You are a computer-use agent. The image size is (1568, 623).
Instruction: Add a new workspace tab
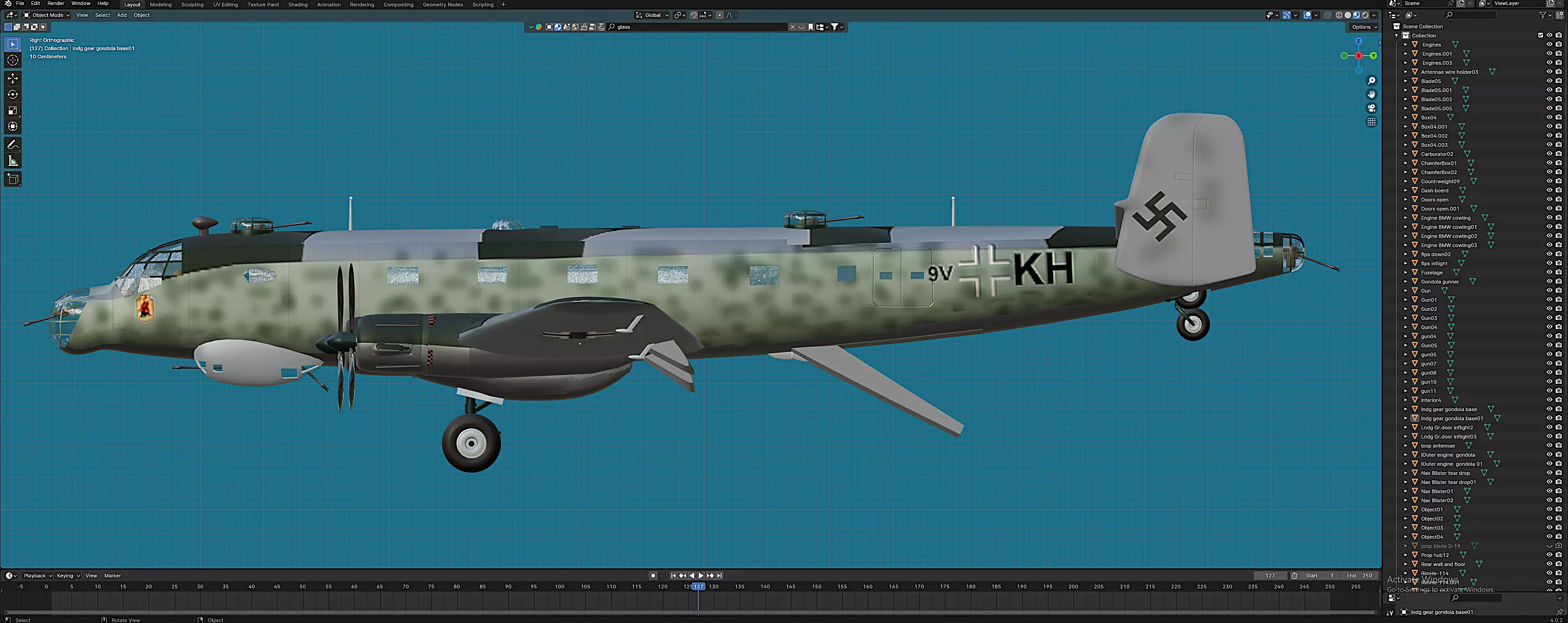[x=503, y=4]
